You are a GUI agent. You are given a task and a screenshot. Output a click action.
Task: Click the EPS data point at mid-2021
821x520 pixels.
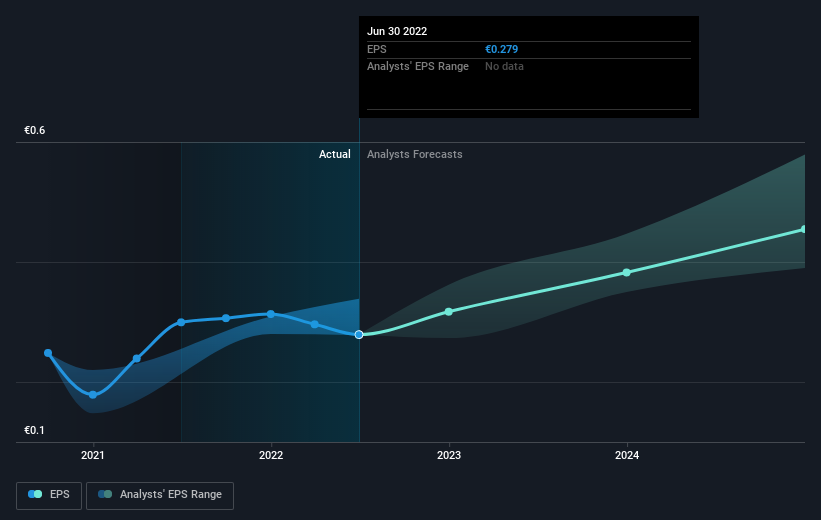pyautogui.click(x=181, y=322)
